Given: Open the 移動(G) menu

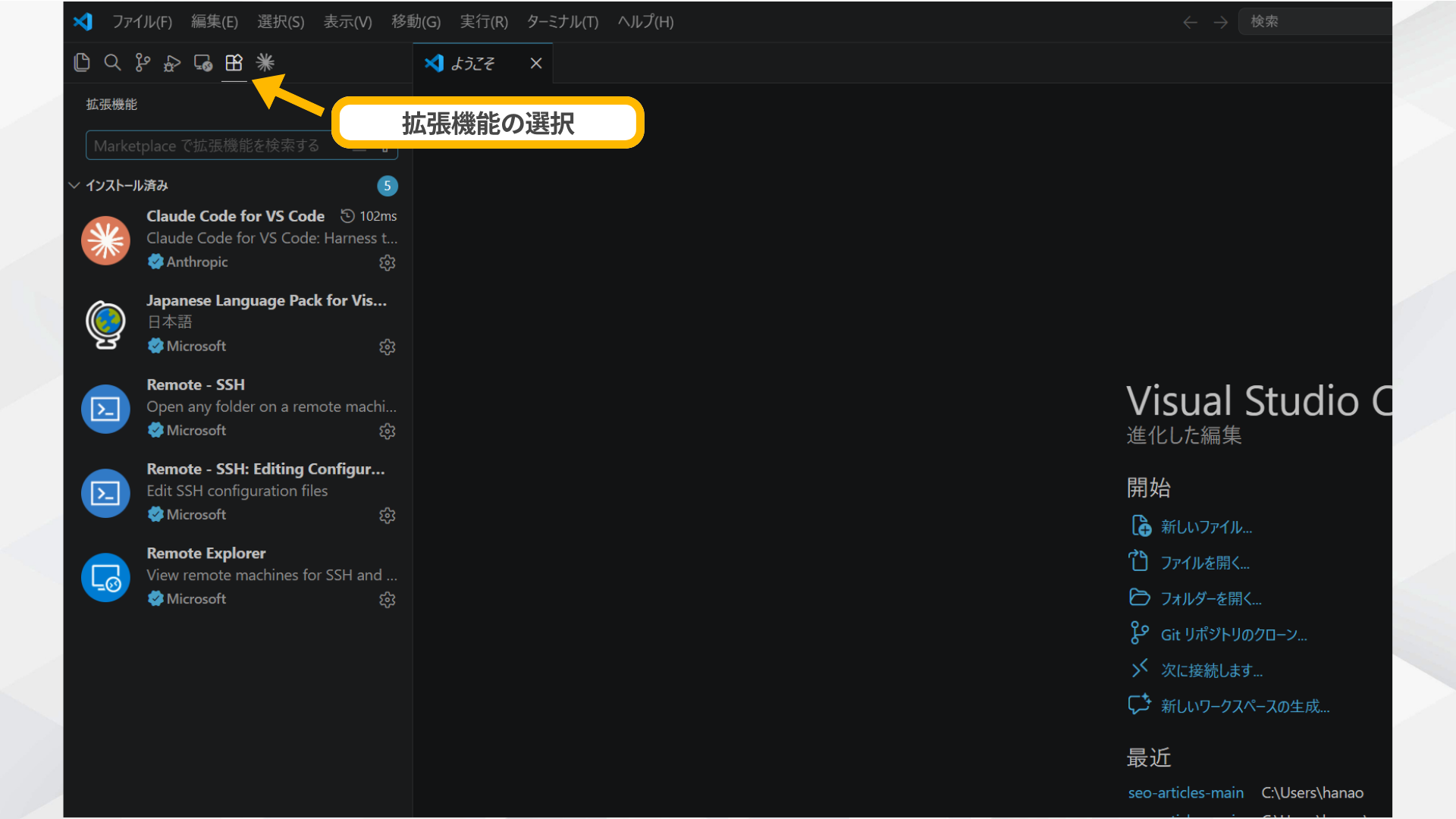Looking at the screenshot, I should 416,22.
